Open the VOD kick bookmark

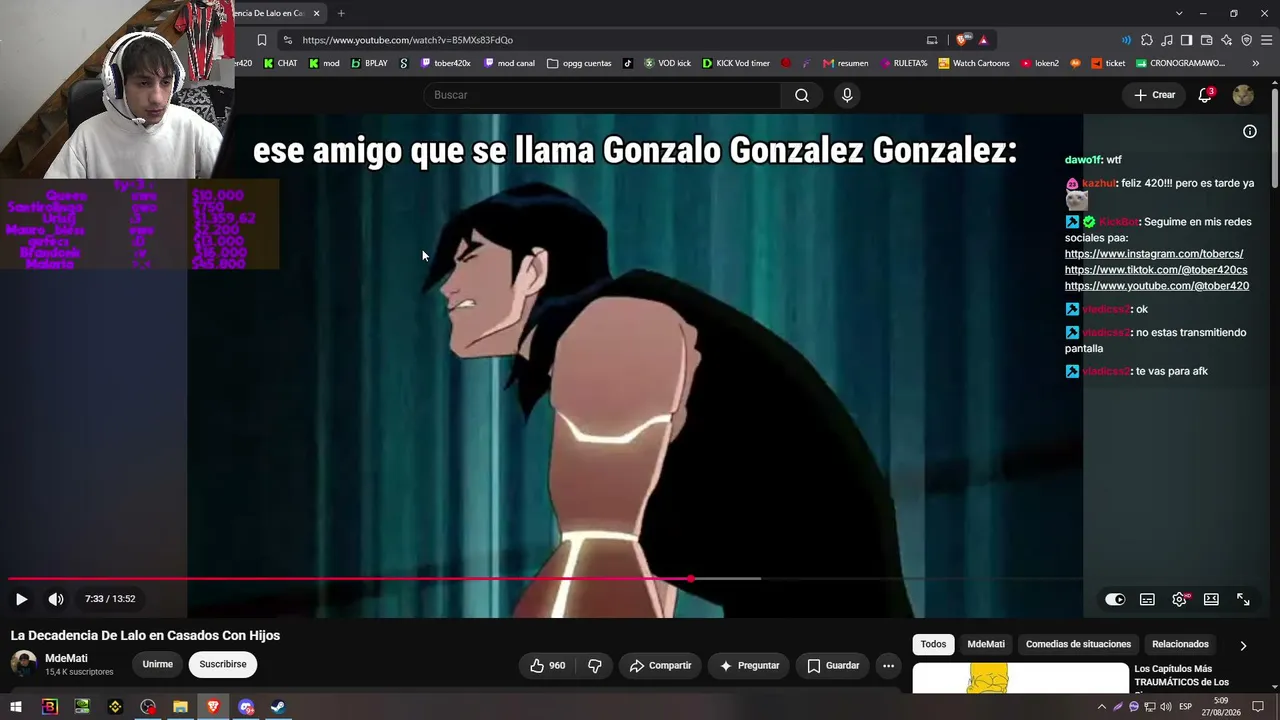667,63
